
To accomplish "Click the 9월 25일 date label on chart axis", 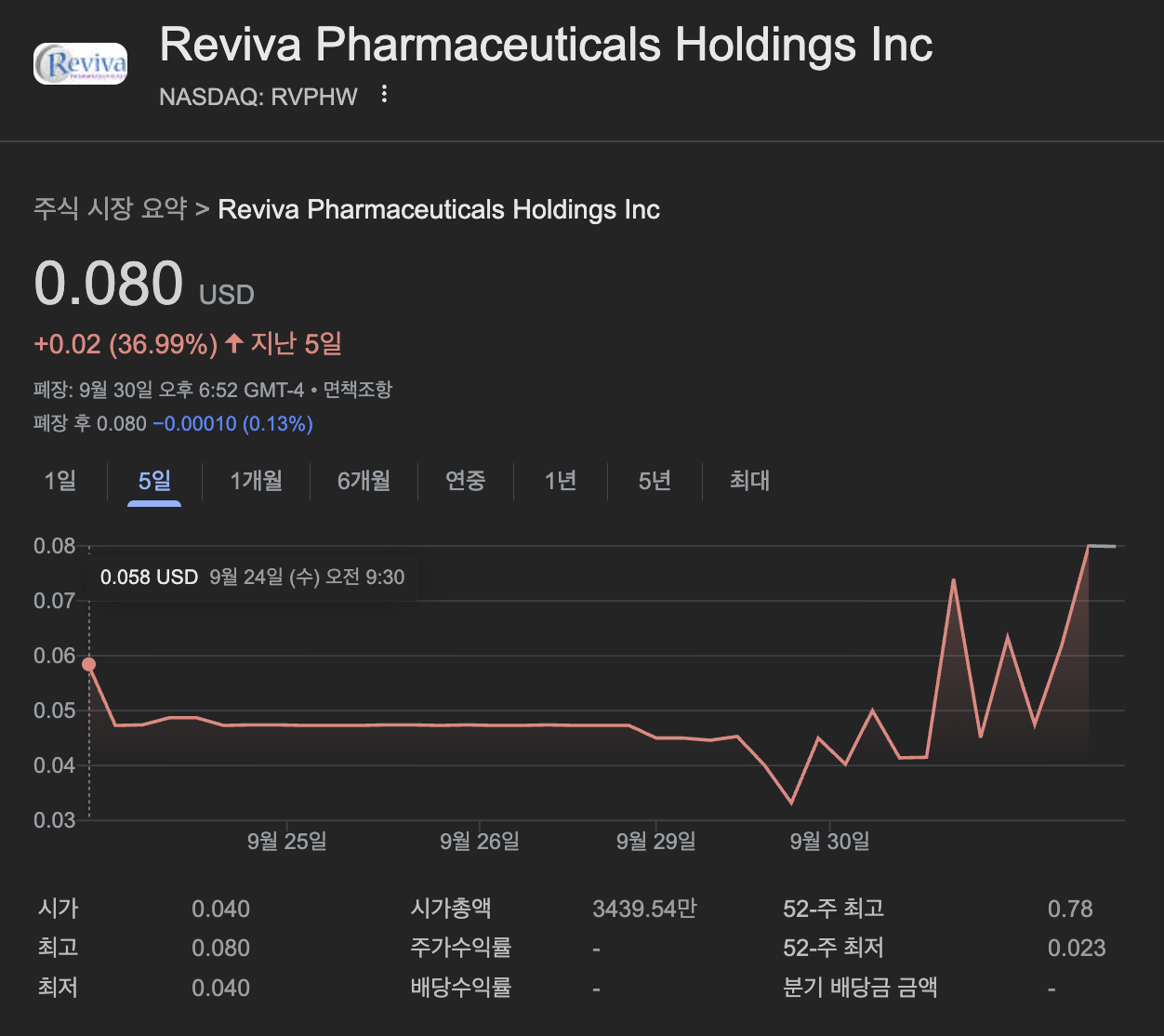I will click(x=286, y=842).
